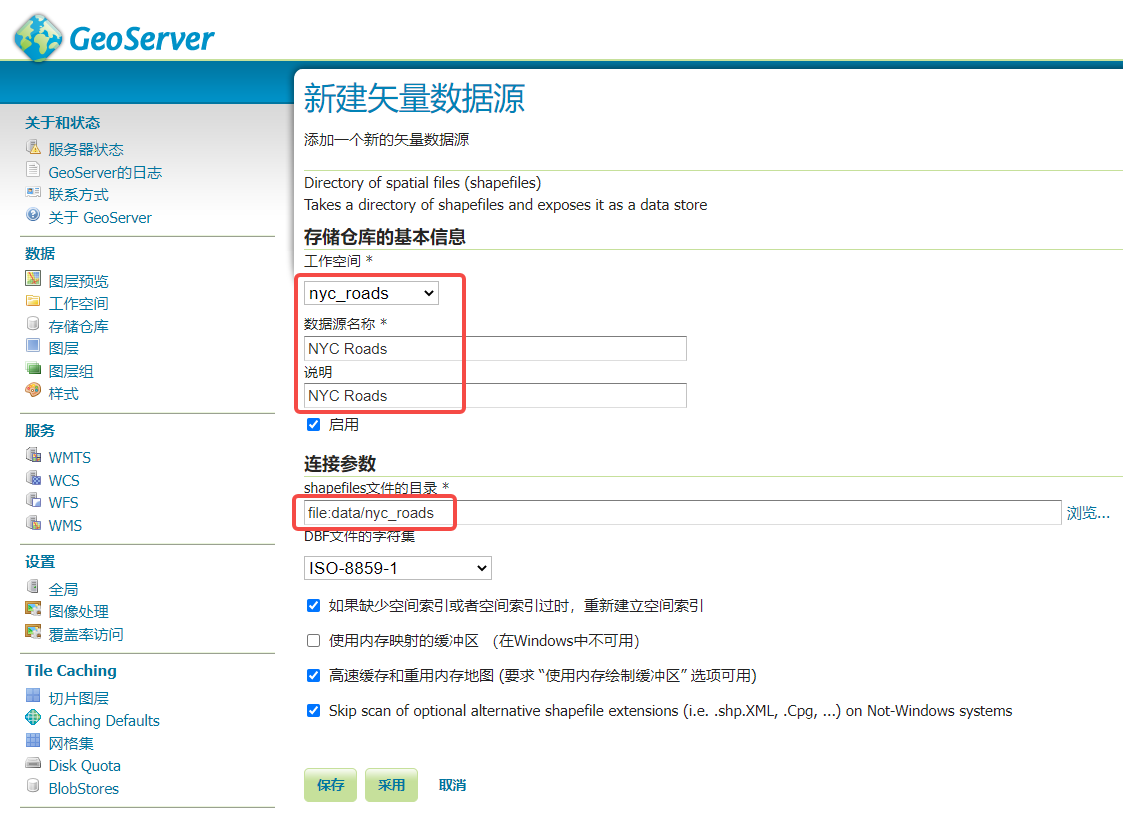Image resolution: width=1123 pixels, height=816 pixels.
Task: Open 存储仓库 in sidebar
Action: click(78, 326)
